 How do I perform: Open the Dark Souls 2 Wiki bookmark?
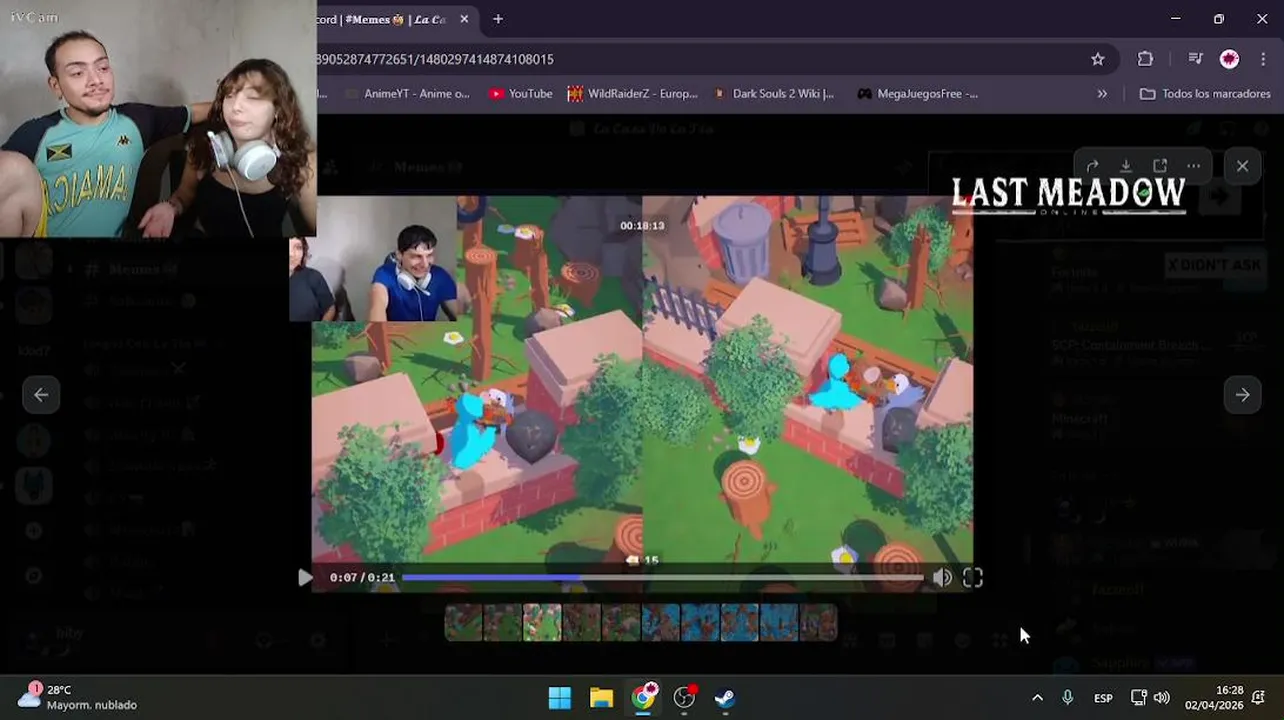[x=773, y=94]
